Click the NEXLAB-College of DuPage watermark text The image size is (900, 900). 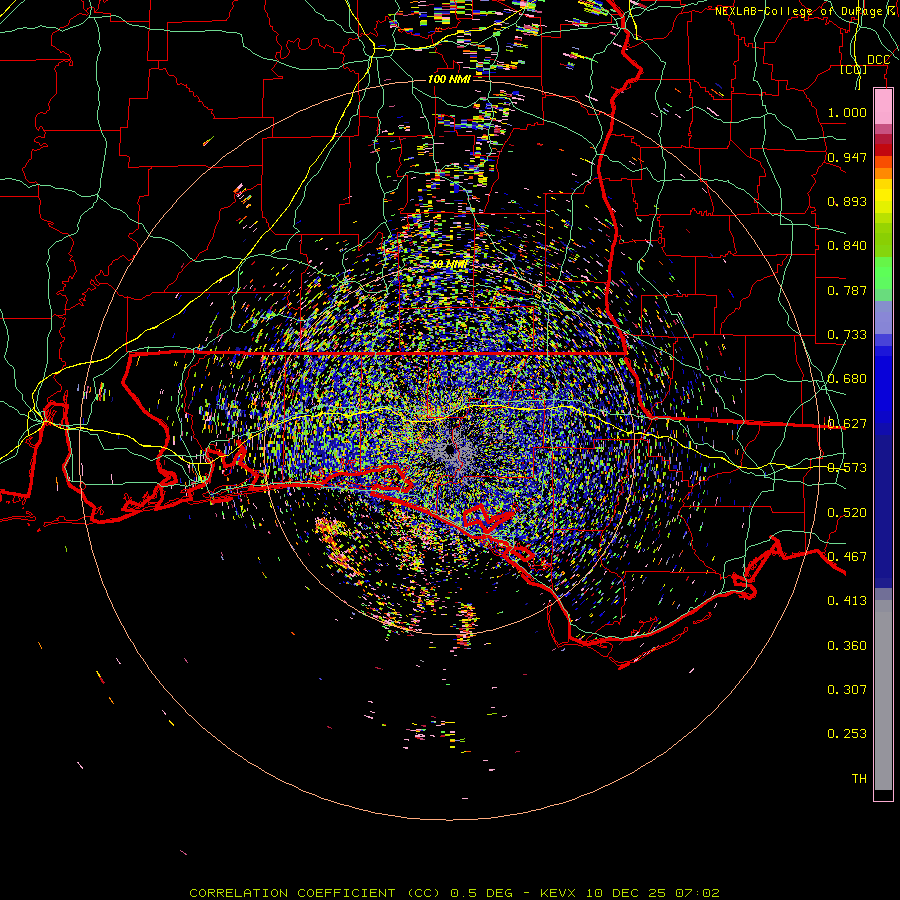point(807,11)
